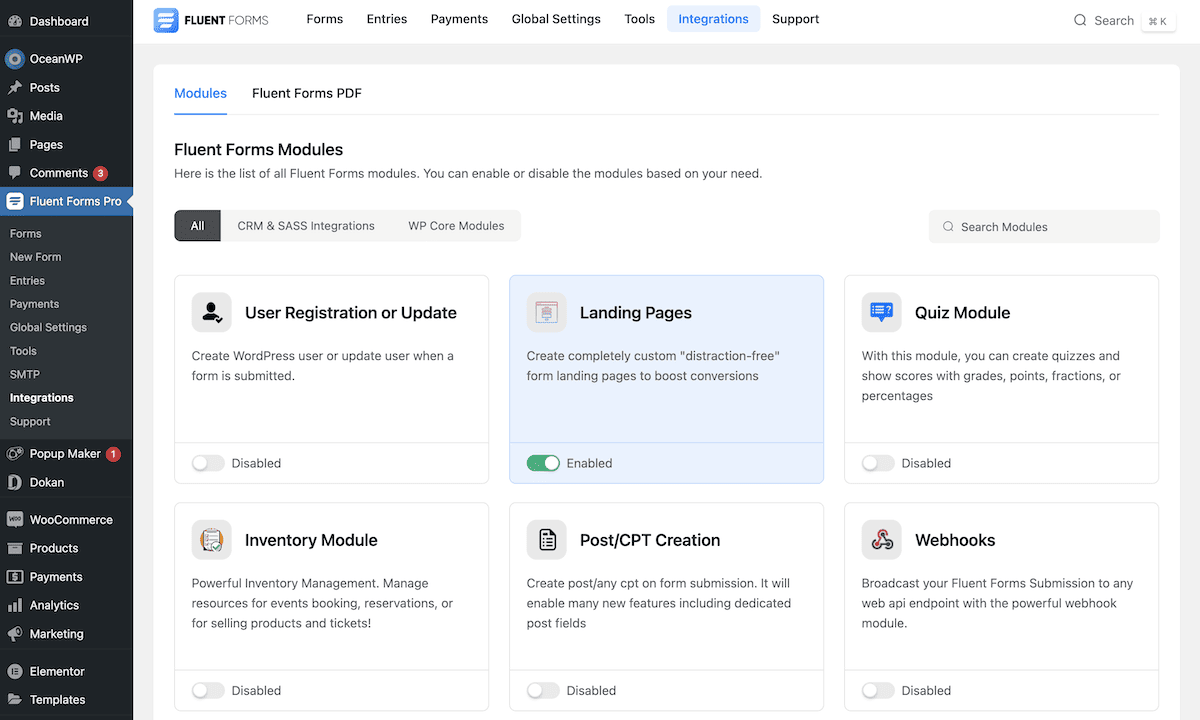Click the Marketing megaphone icon

coord(14,634)
